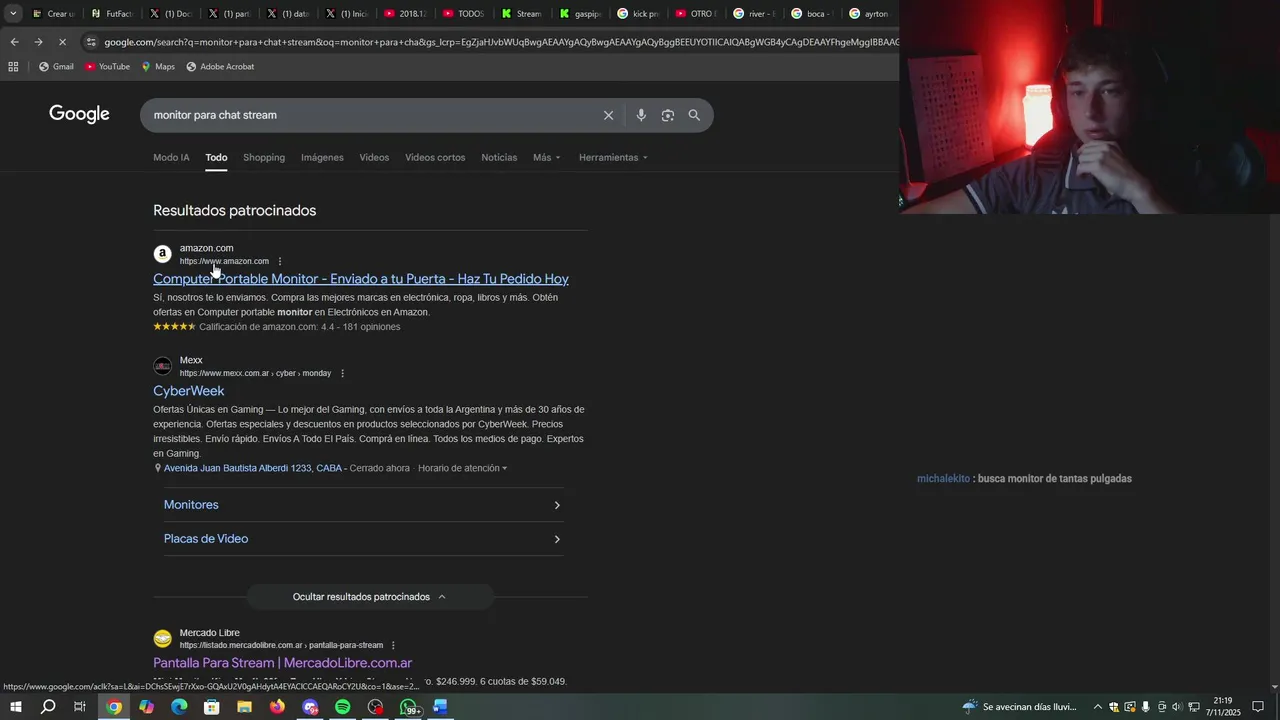Image resolution: width=1280 pixels, height=720 pixels.
Task: Go to Google home via the logo
Action: (x=79, y=114)
